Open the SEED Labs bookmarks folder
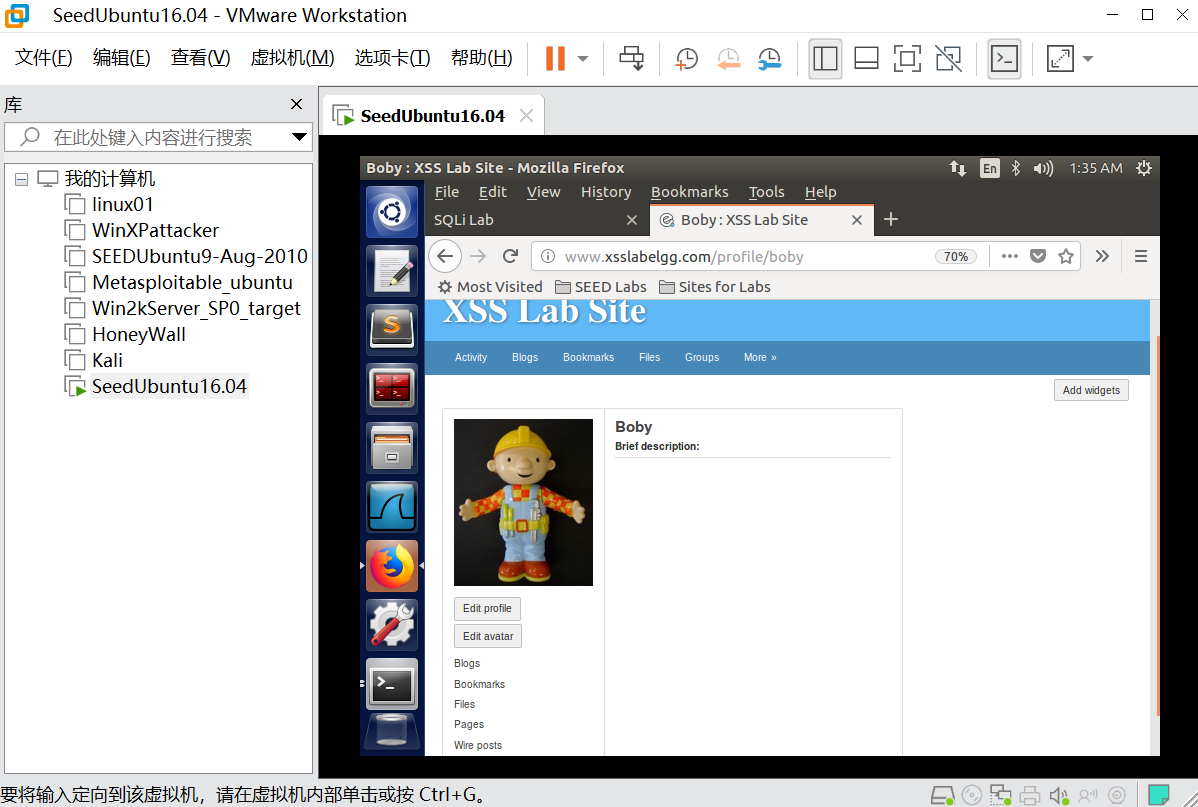 (x=601, y=287)
